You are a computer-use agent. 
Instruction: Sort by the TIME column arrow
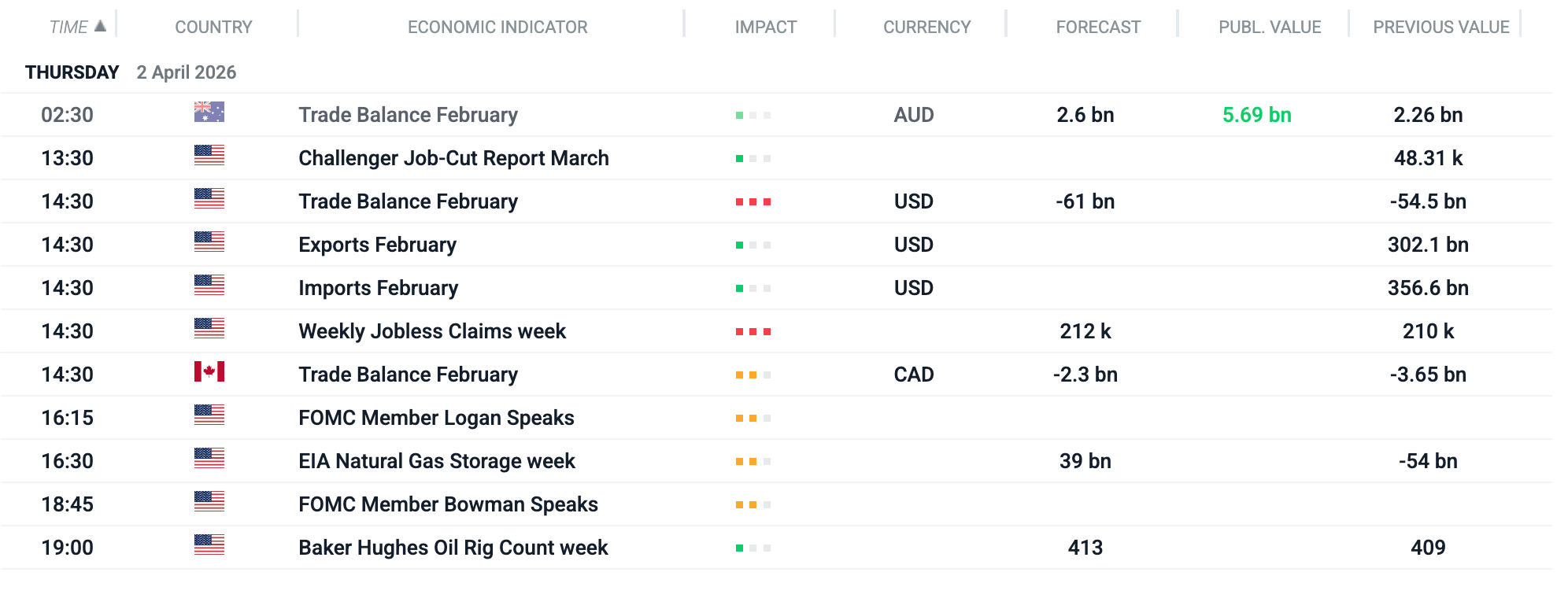[100, 26]
